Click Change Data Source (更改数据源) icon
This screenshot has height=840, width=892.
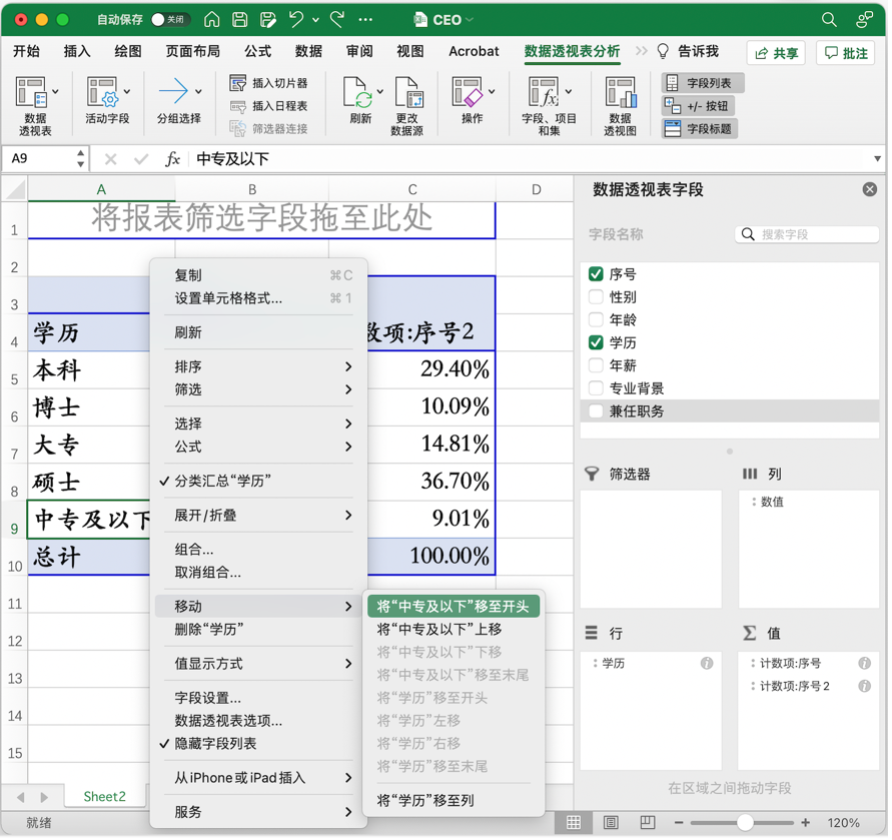click(407, 96)
